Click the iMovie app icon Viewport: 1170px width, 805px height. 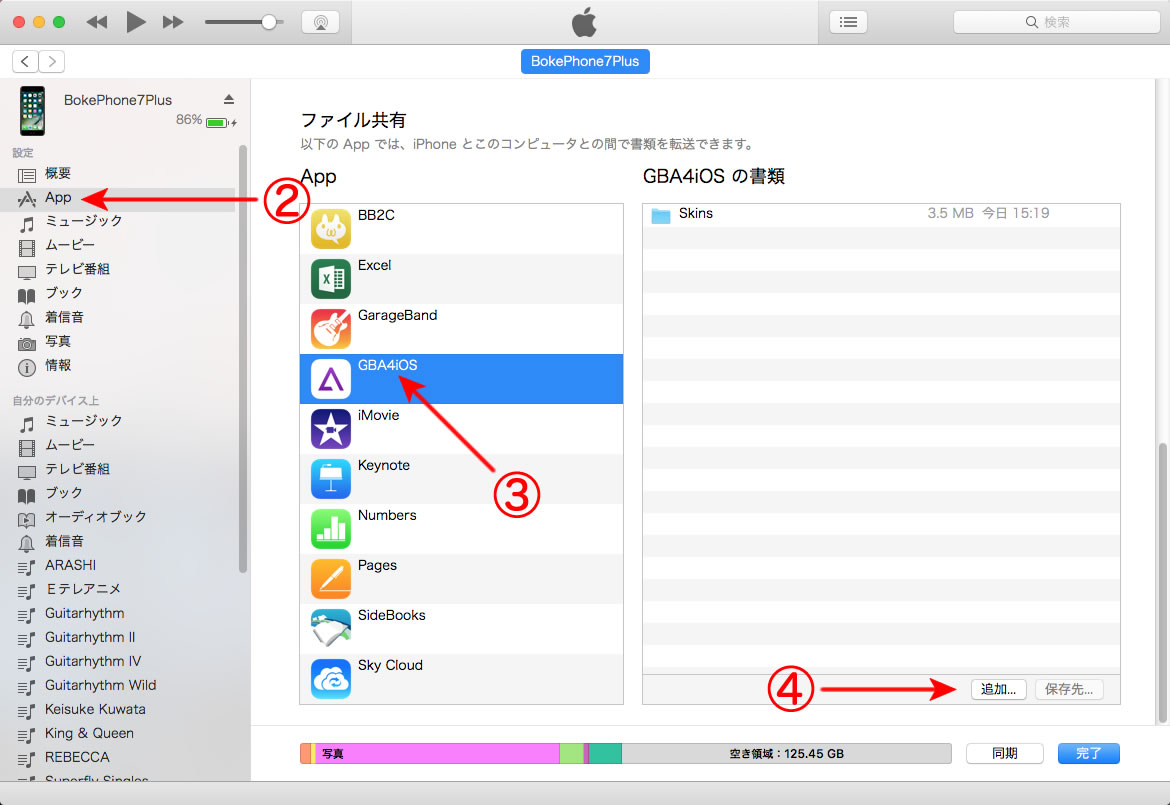(x=331, y=428)
